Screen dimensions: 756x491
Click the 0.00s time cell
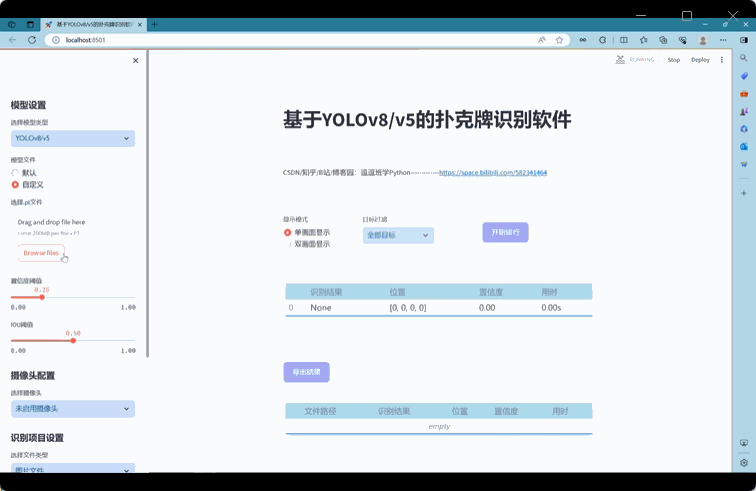pos(551,308)
